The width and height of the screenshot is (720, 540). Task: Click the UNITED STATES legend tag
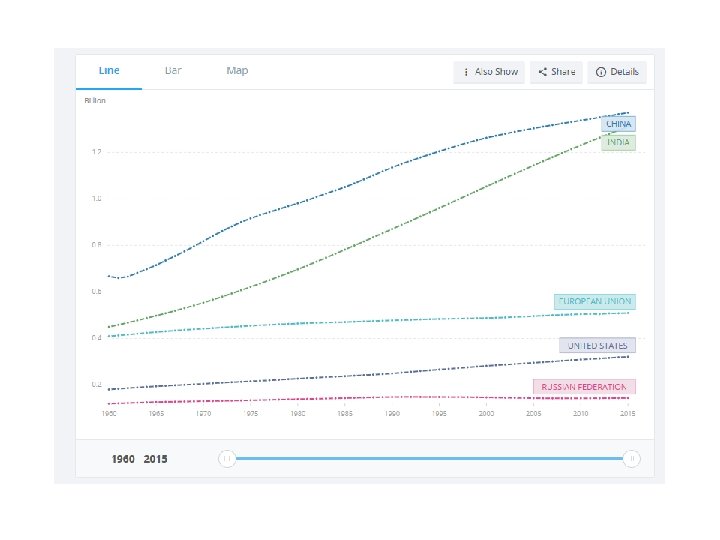coord(597,345)
